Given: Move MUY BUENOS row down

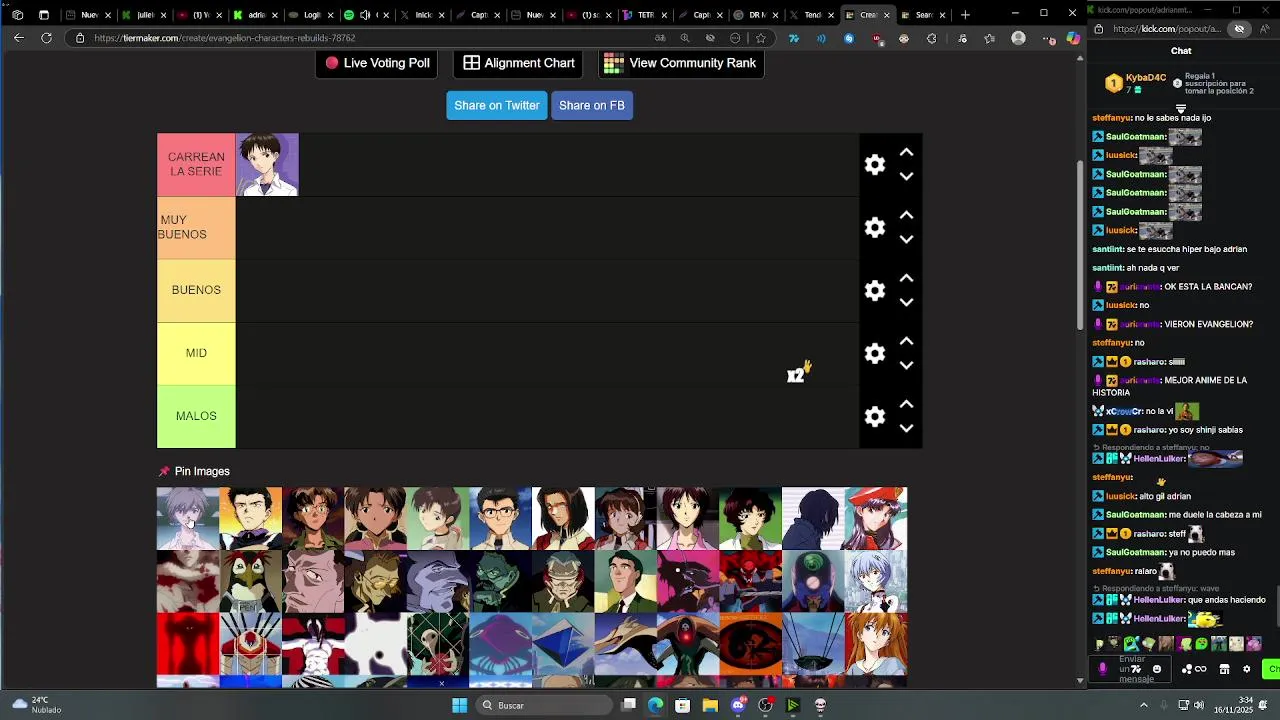Looking at the screenshot, I should click(906, 239).
